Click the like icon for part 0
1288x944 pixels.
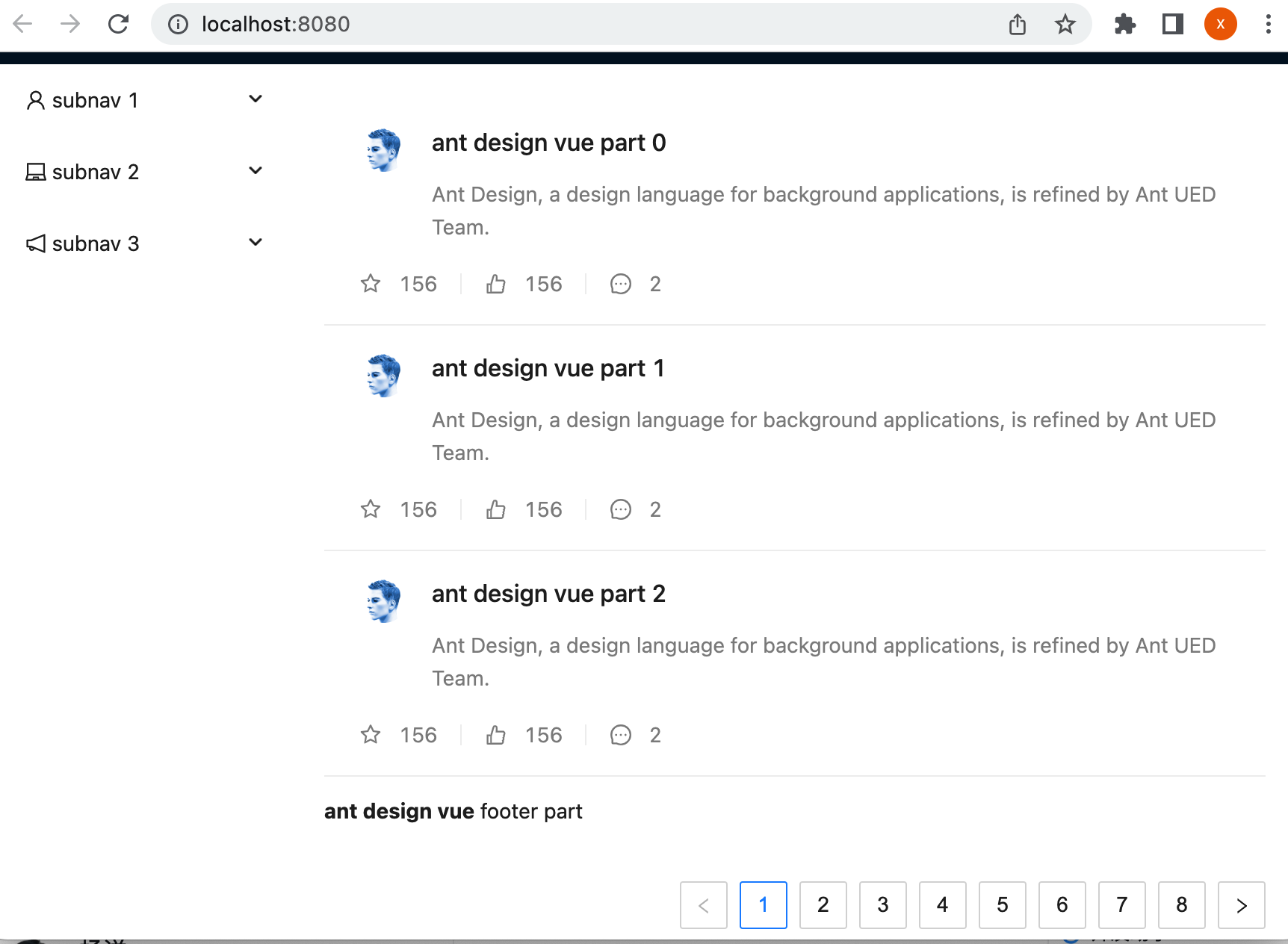click(x=496, y=284)
